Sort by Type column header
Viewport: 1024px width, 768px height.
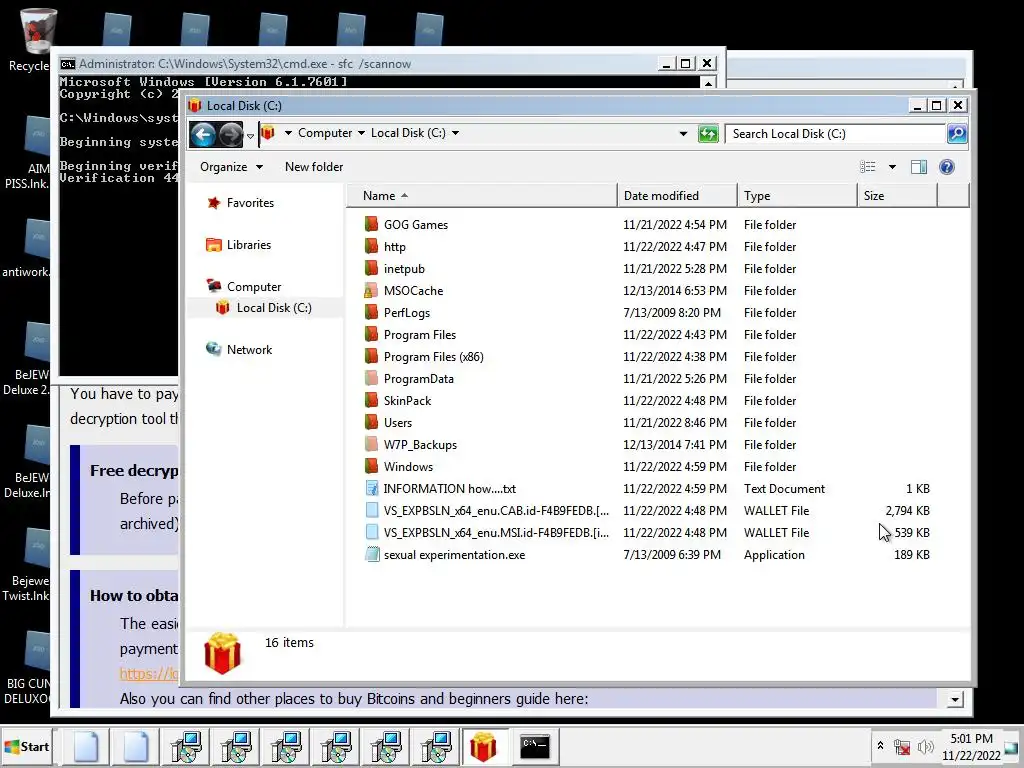pyautogui.click(x=797, y=196)
